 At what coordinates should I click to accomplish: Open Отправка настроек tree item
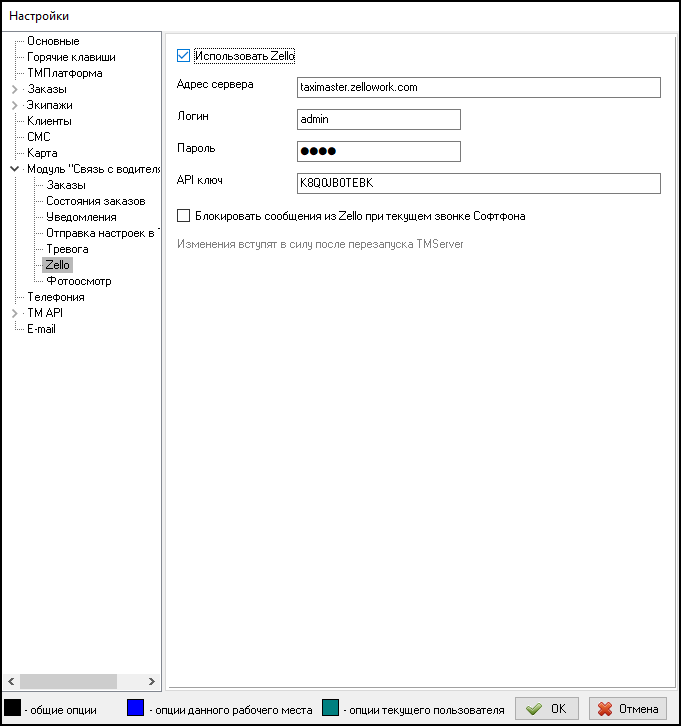pyautogui.click(x=102, y=233)
